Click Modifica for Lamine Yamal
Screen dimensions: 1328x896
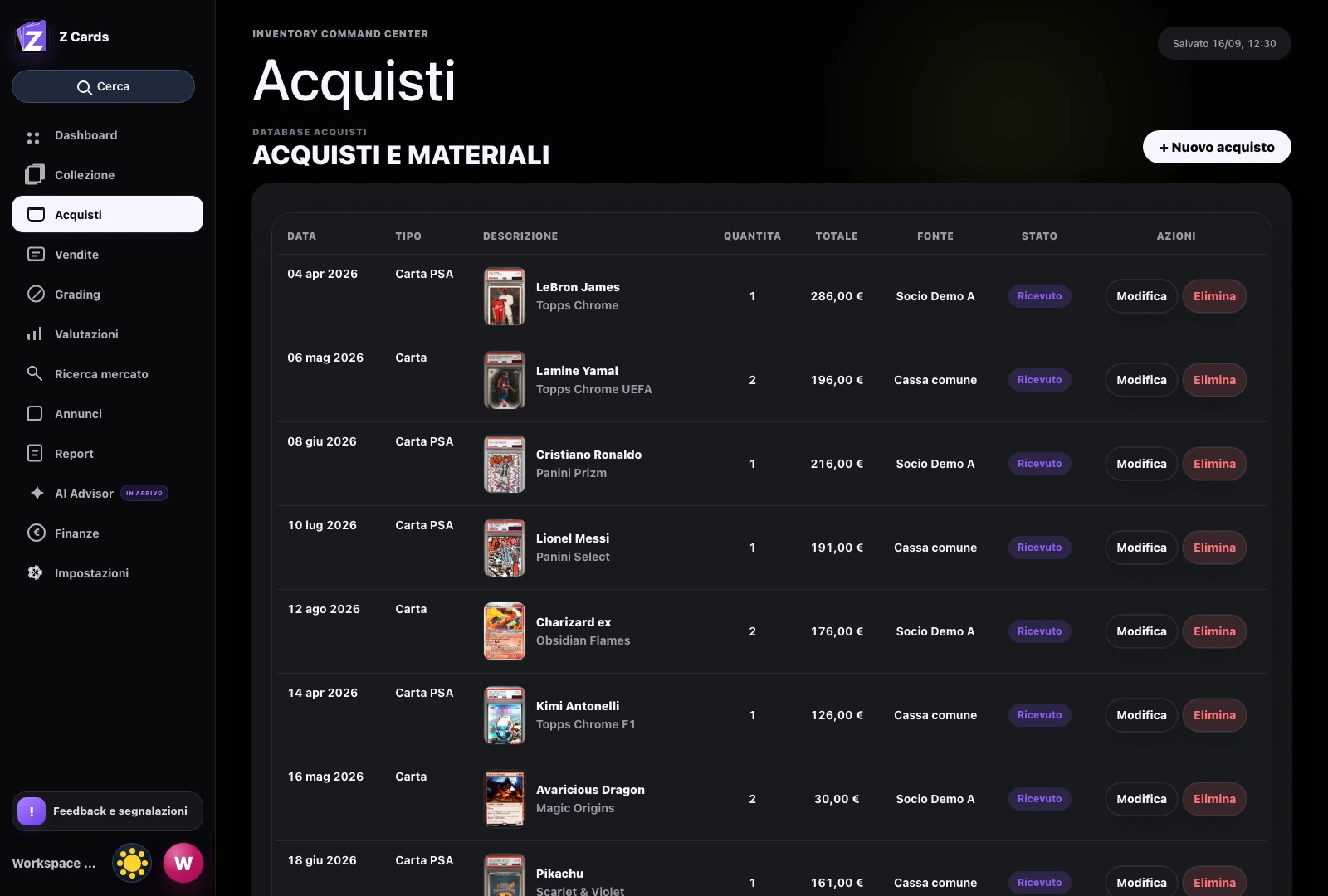(x=1141, y=380)
